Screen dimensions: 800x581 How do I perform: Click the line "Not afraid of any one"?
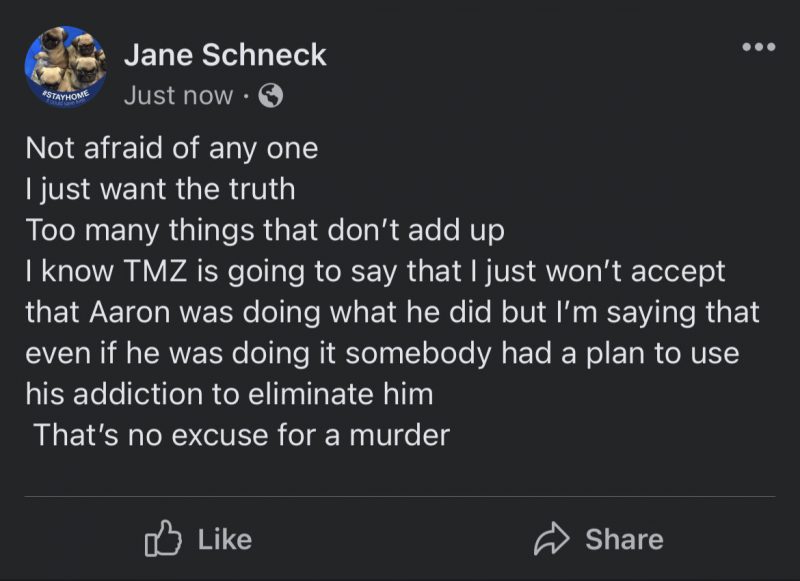pyautogui.click(x=171, y=149)
